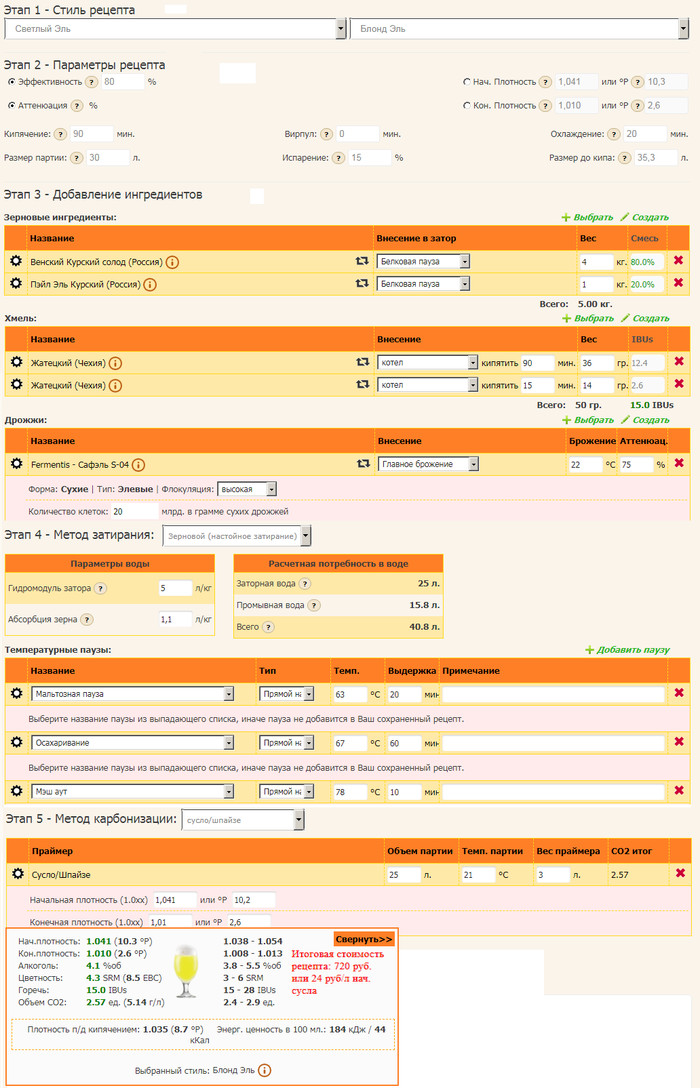Click help icon next to Промывная вода
Image resolution: width=700 pixels, height=1088 pixels.
click(315, 605)
